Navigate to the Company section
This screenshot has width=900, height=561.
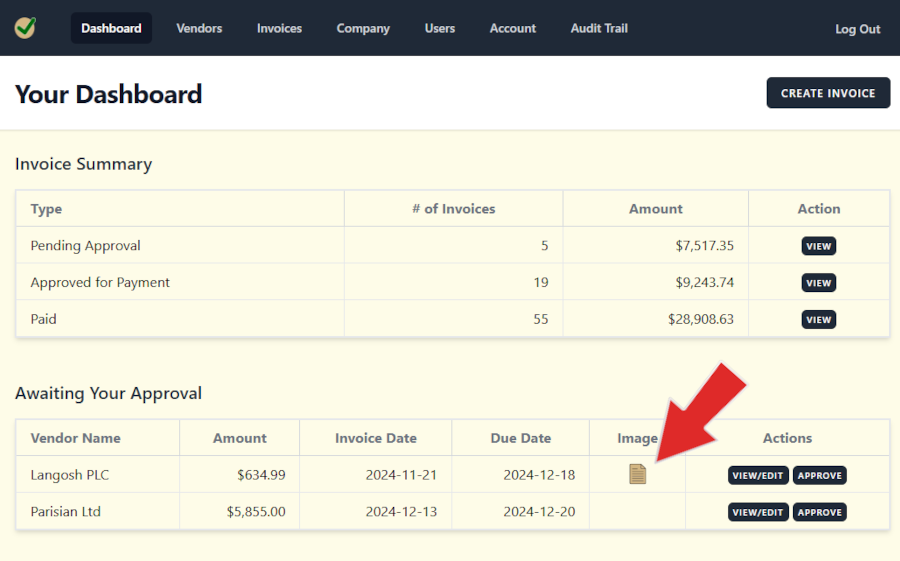pyautogui.click(x=363, y=28)
